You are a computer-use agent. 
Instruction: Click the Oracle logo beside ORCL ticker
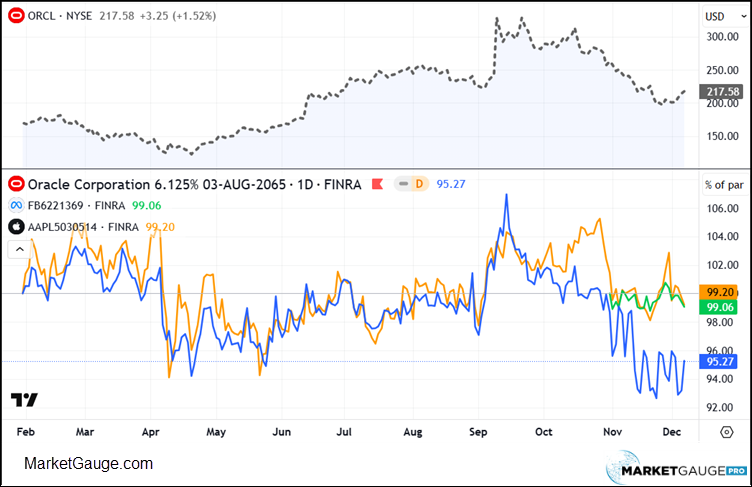coord(16,15)
